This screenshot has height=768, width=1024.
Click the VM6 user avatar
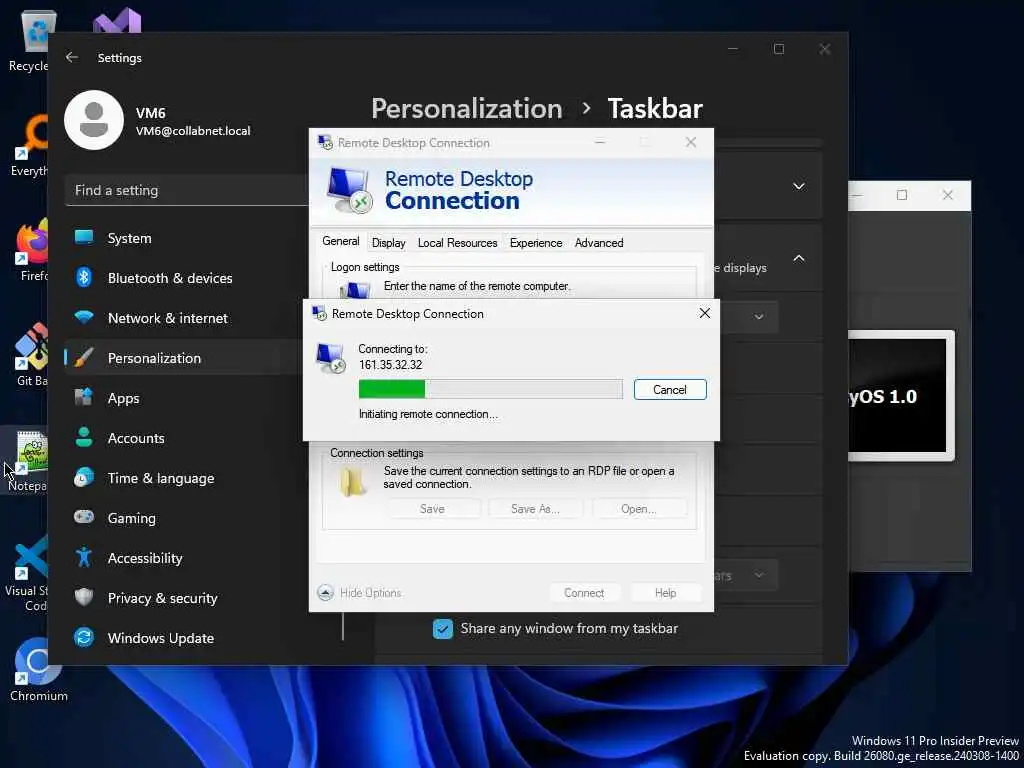point(94,120)
